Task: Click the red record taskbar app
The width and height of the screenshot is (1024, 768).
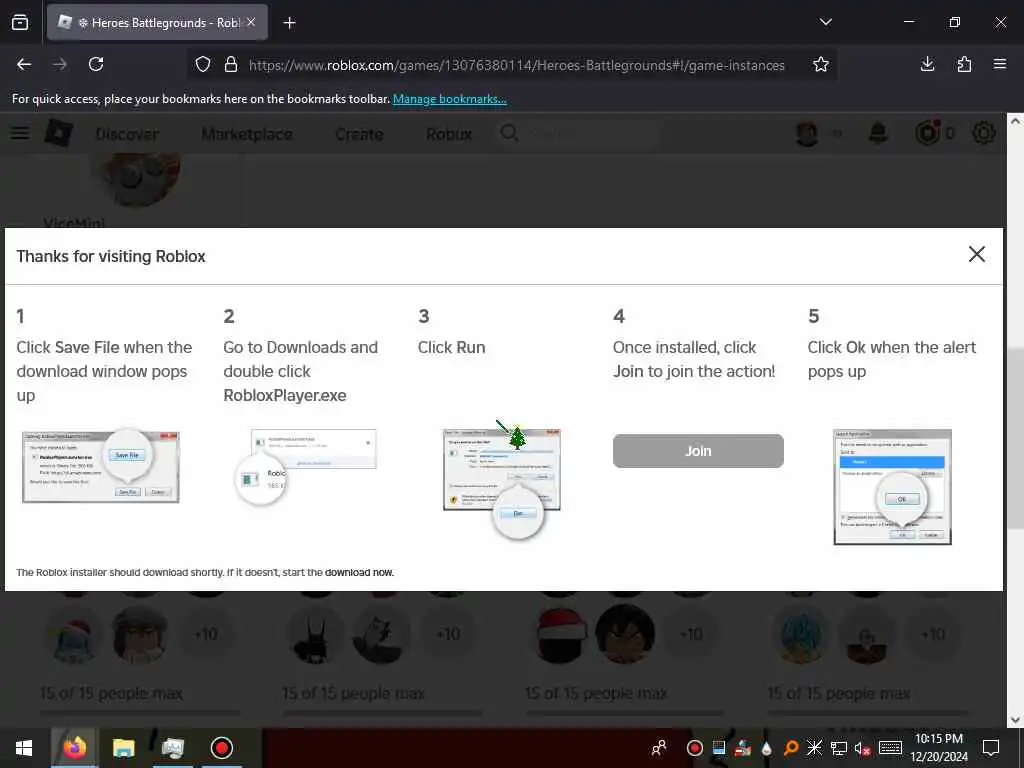Action: tap(222, 748)
